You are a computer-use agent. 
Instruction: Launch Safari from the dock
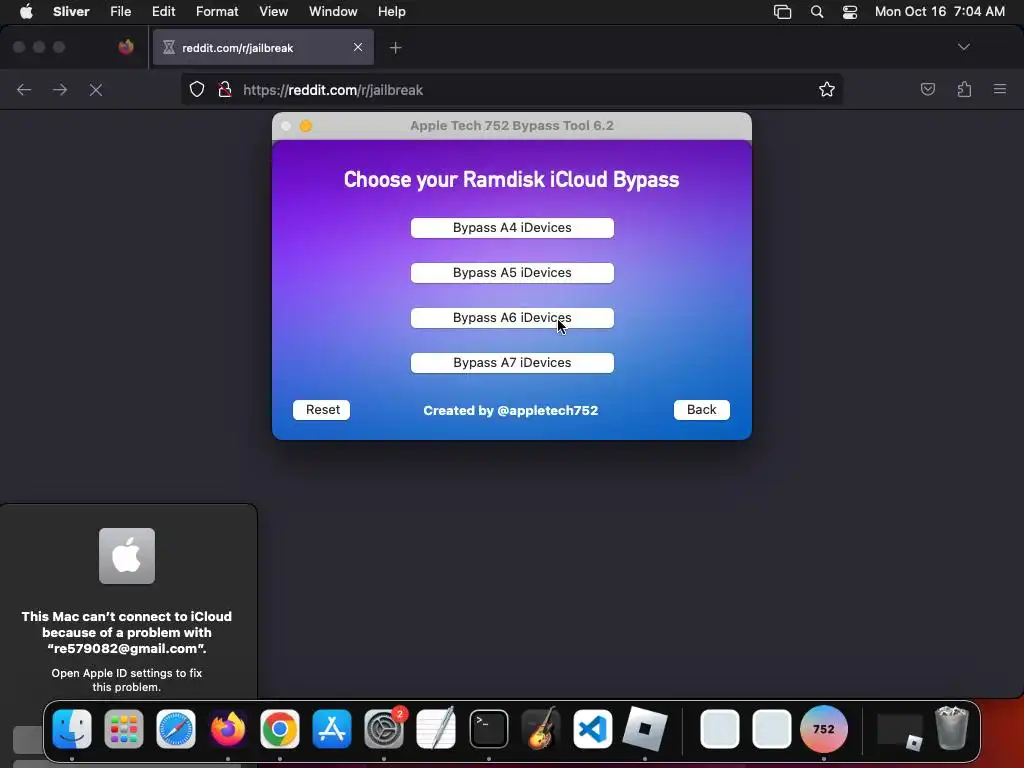[x=176, y=729]
